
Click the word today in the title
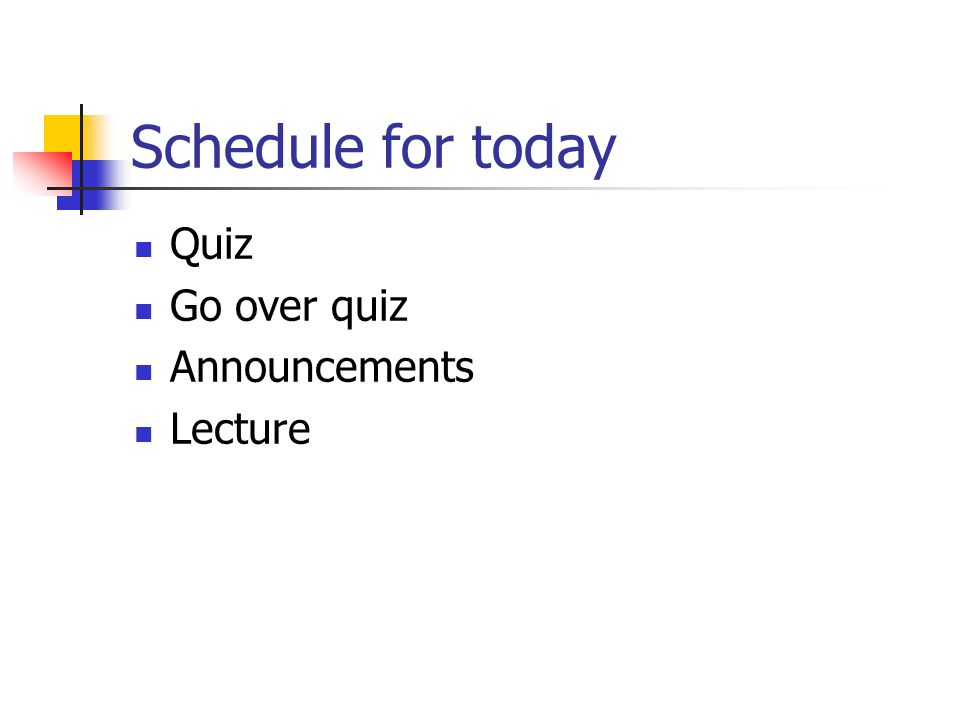point(544,149)
